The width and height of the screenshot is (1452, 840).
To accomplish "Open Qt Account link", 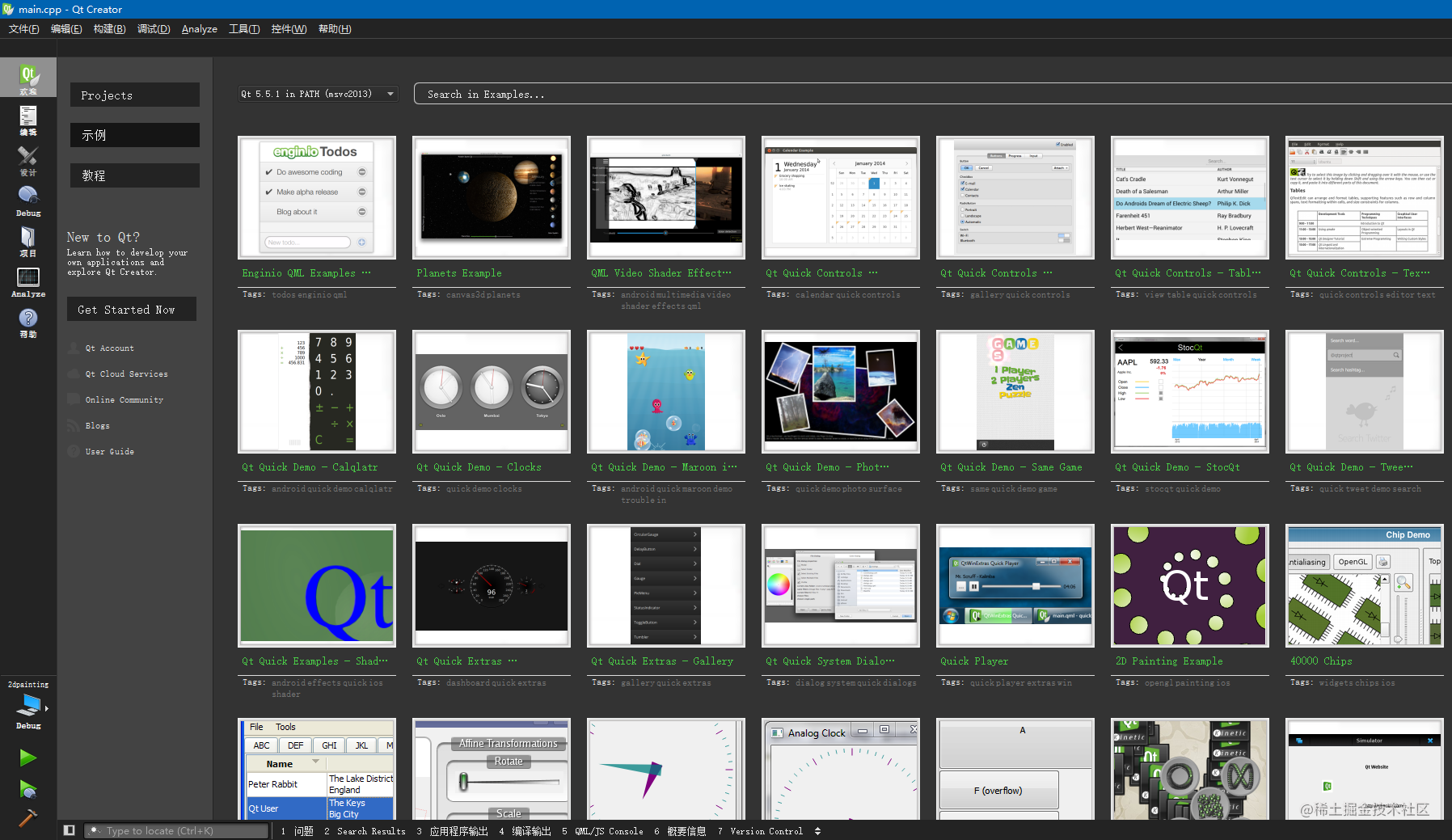I will point(110,348).
